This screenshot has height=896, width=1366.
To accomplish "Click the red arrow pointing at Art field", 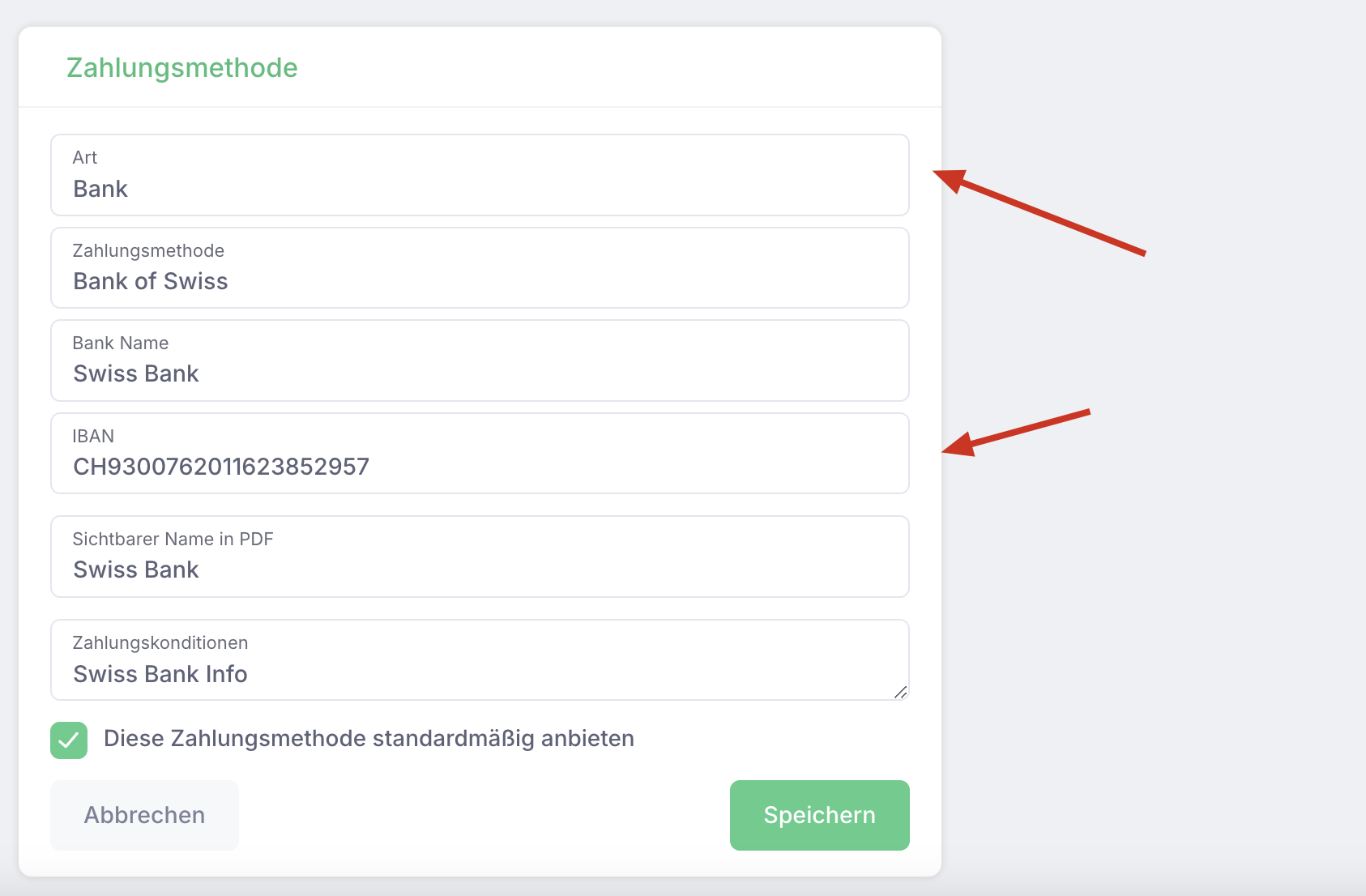I will point(1039,212).
